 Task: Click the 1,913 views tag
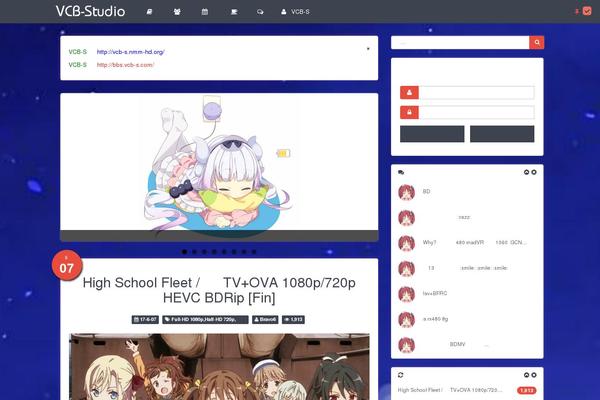(x=293, y=320)
